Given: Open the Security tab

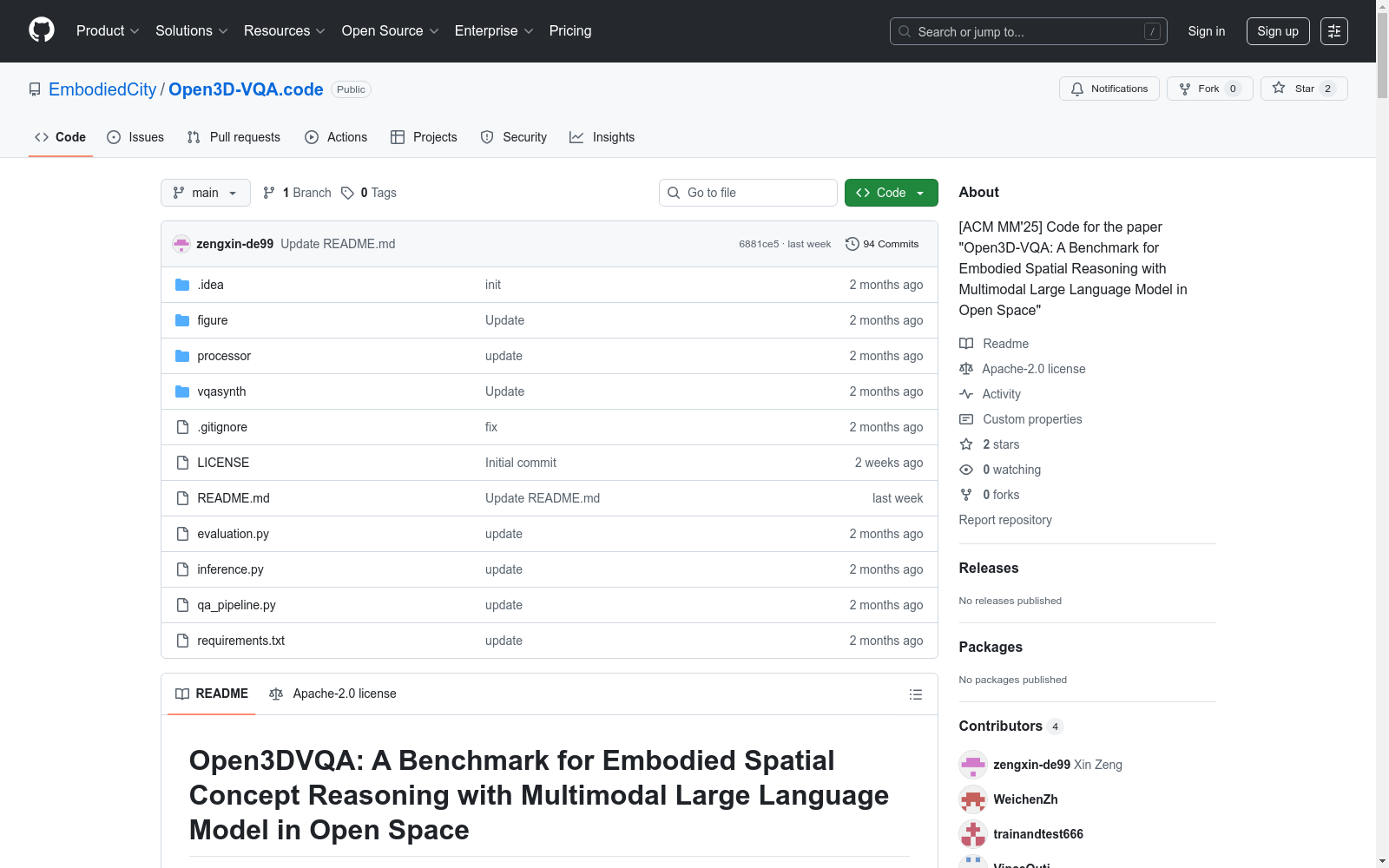Looking at the screenshot, I should tap(514, 137).
